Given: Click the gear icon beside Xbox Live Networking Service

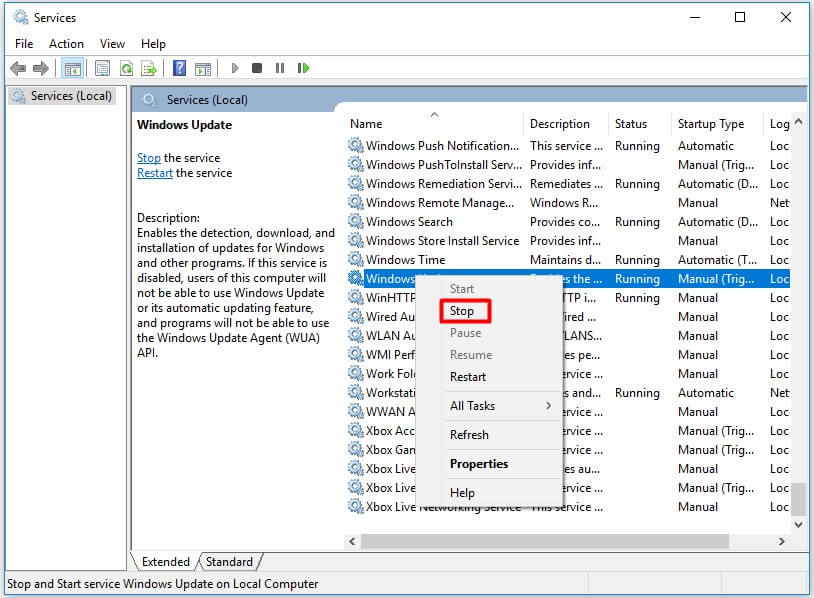Looking at the screenshot, I should (x=356, y=506).
